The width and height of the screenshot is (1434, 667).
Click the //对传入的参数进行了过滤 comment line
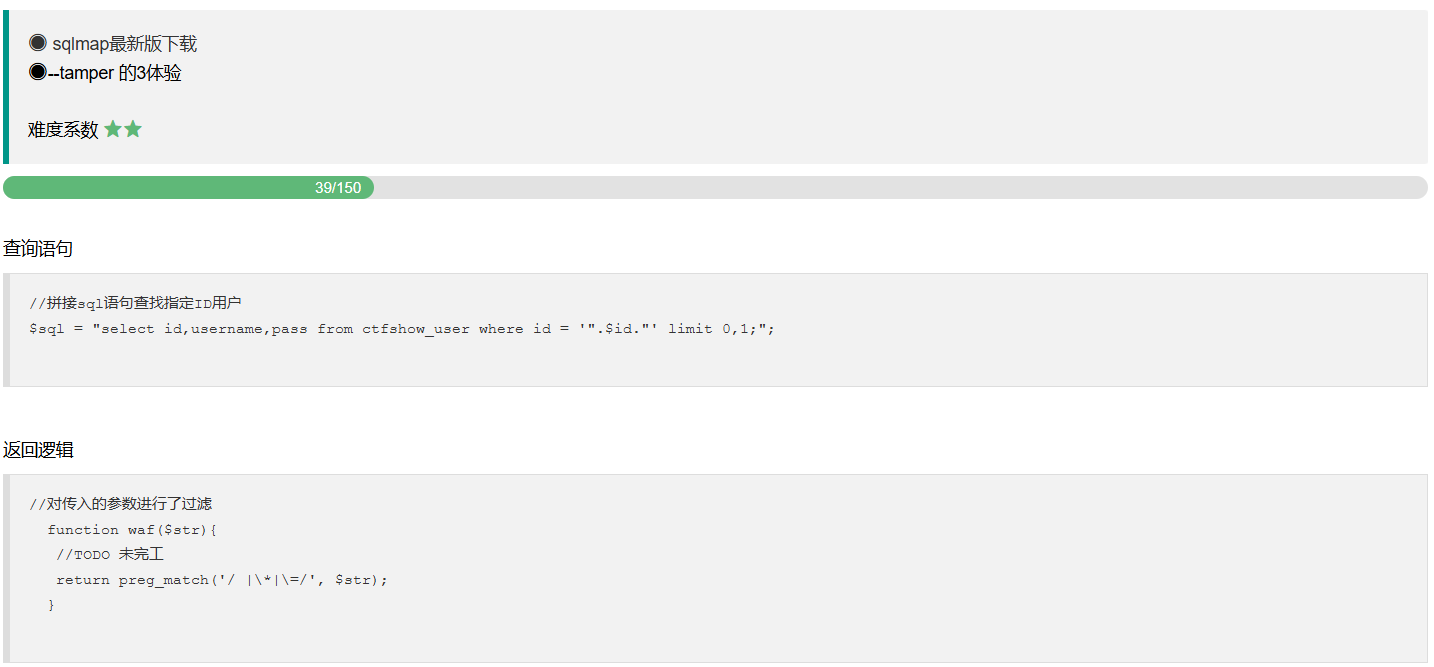click(x=120, y=504)
